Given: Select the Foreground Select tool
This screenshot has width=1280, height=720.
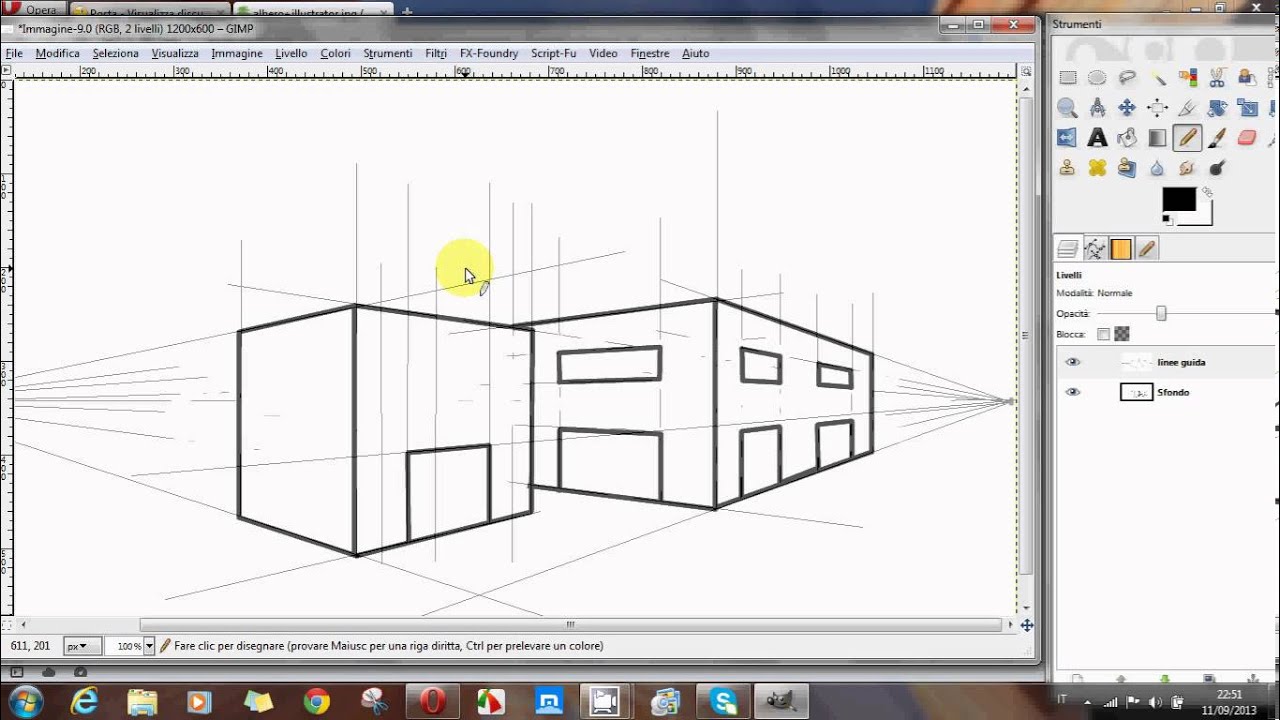Looking at the screenshot, I should click(x=1247, y=77).
